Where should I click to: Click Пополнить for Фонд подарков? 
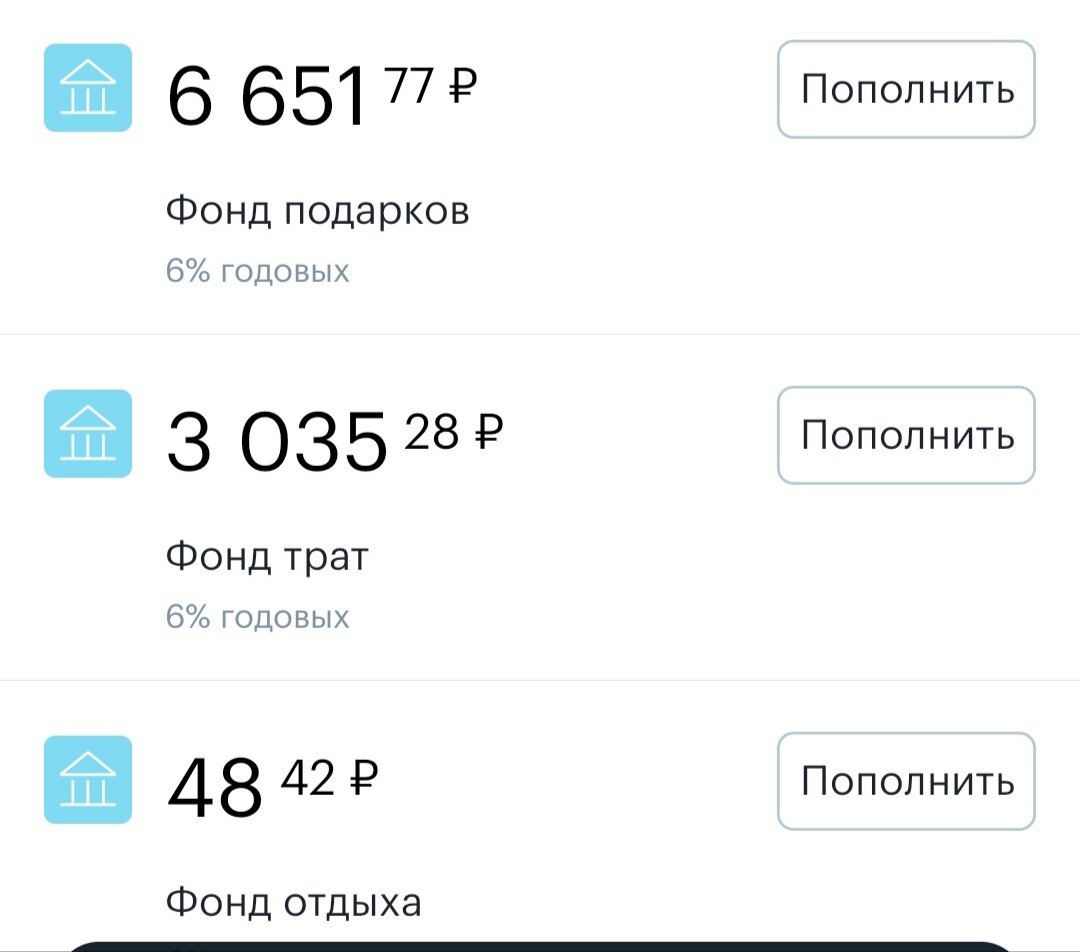pos(906,90)
